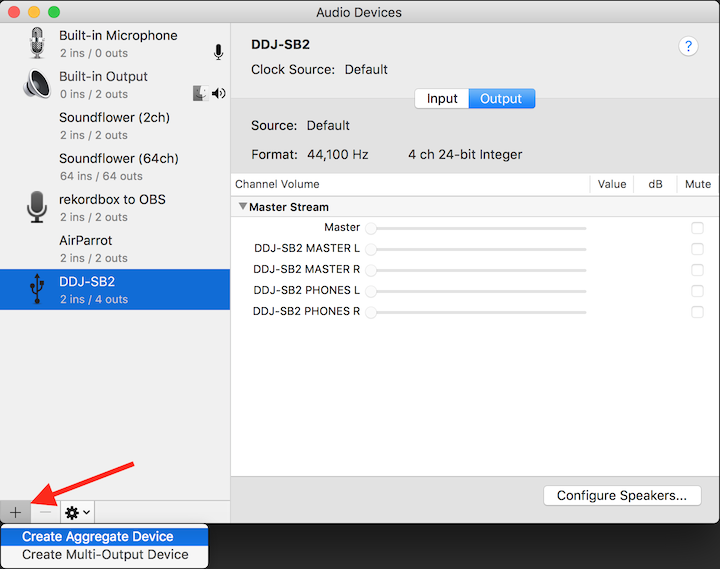Mute the DDJ-SB2 PHONES R channel

pyautogui.click(x=697, y=312)
